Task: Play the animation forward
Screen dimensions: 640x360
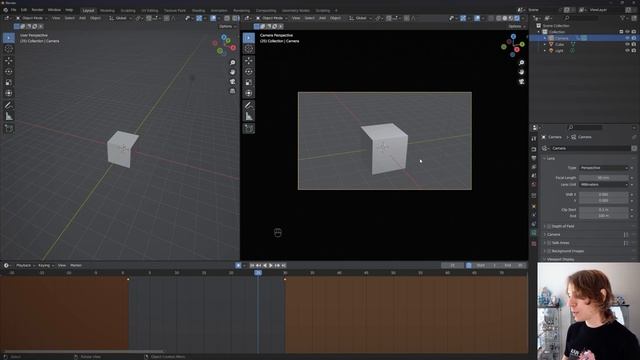Action: pyautogui.click(x=271, y=266)
